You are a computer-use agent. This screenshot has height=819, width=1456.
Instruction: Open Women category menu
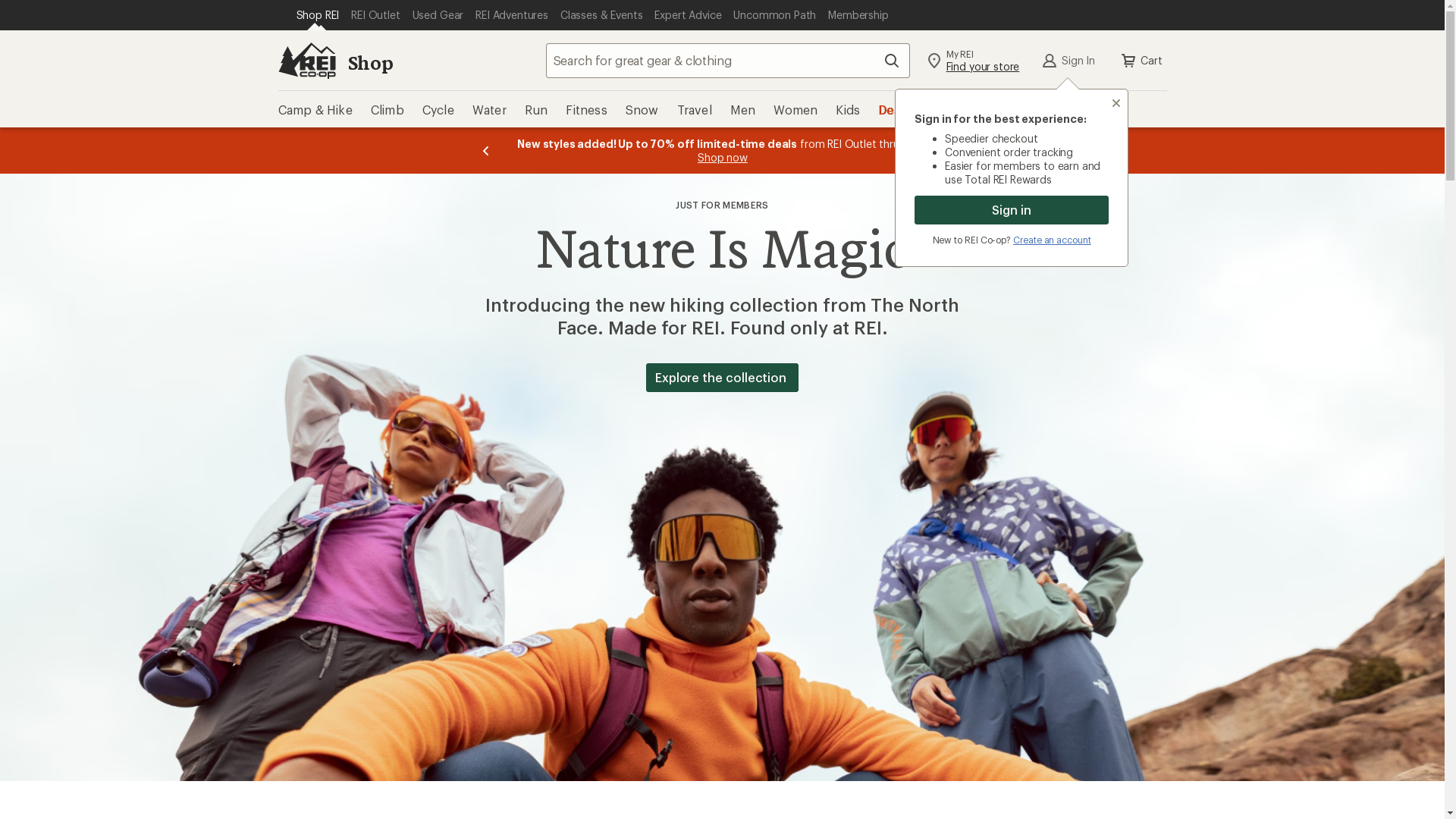click(x=795, y=110)
